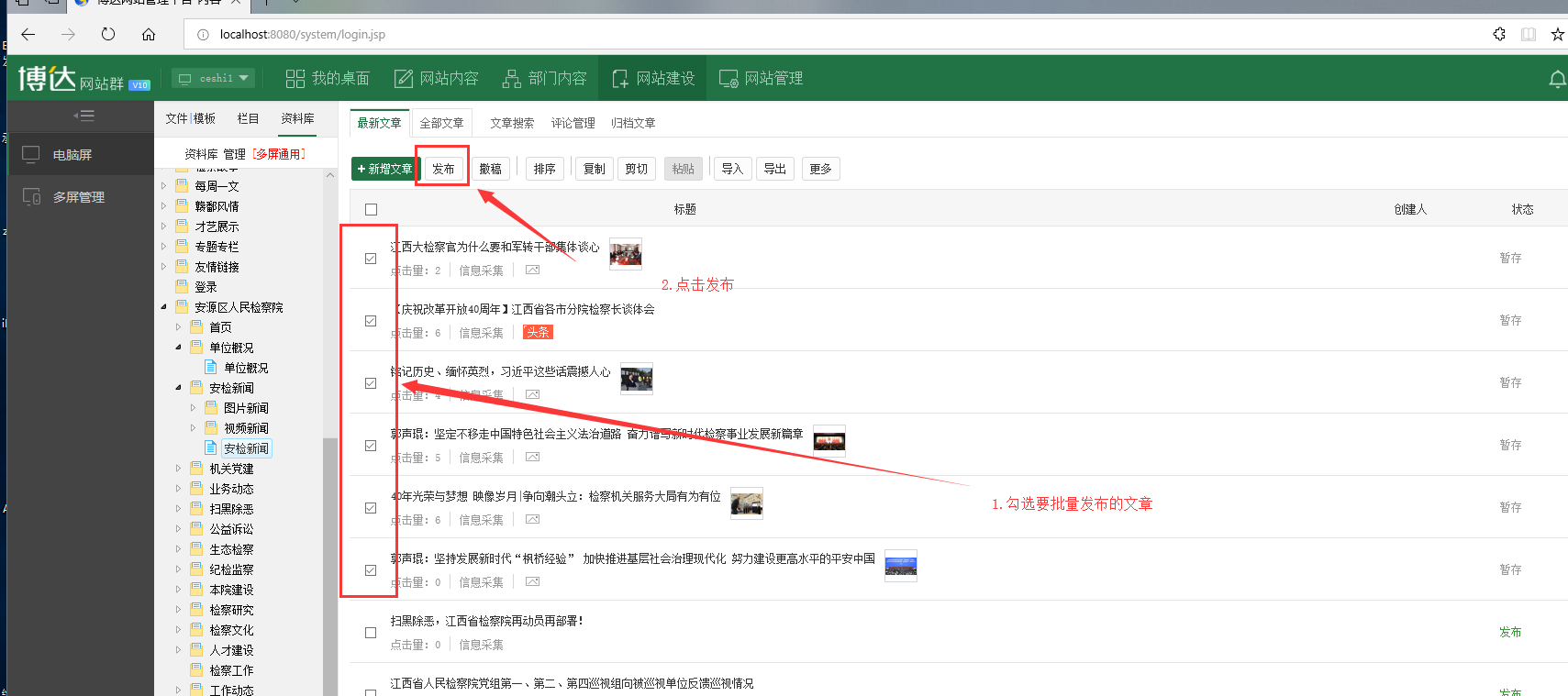Open the browser extensions puzzle icon
1568x696 pixels.
(x=1499, y=34)
